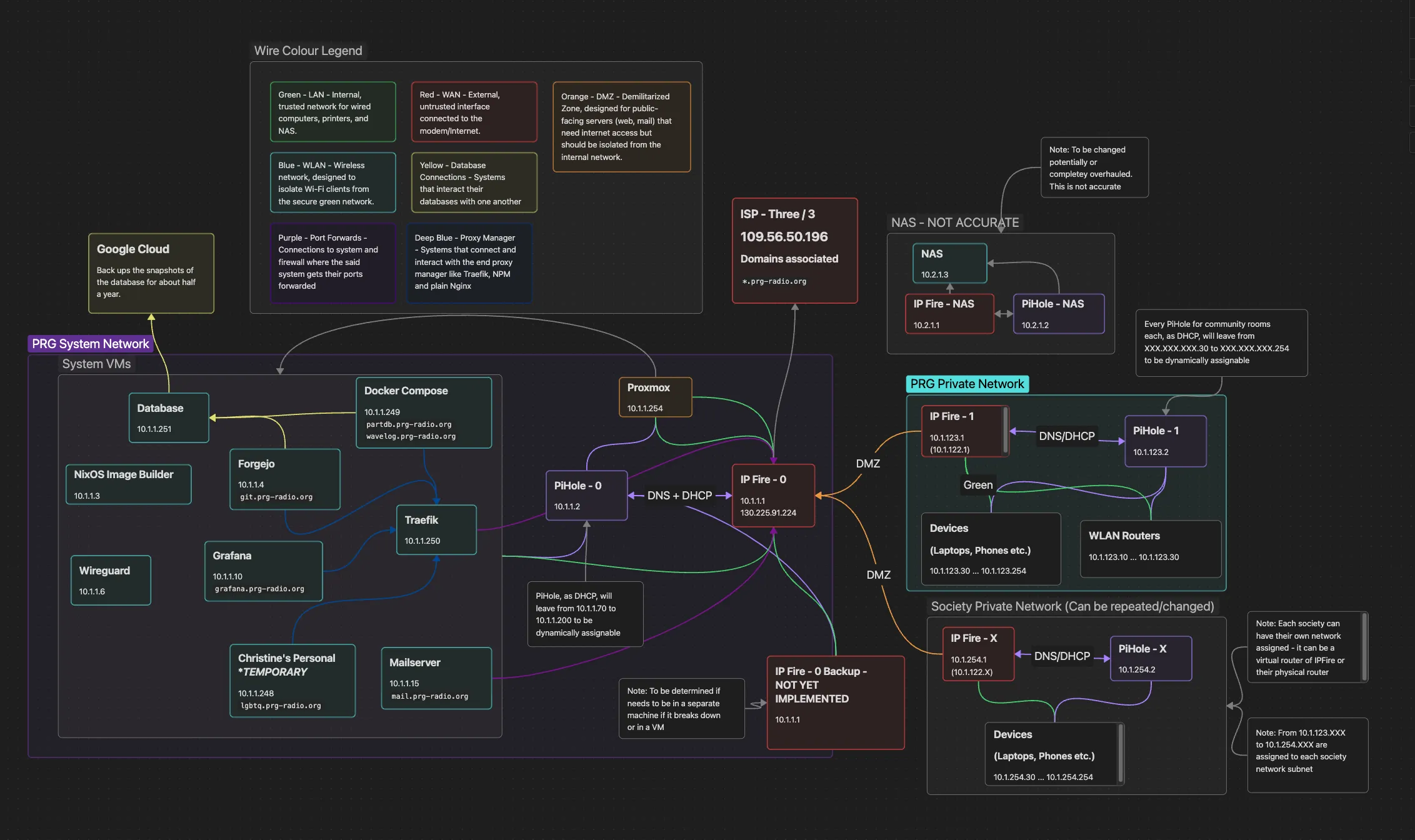Select the Orange DMZ legend card
The height and width of the screenshot is (840, 1415).
(x=621, y=126)
